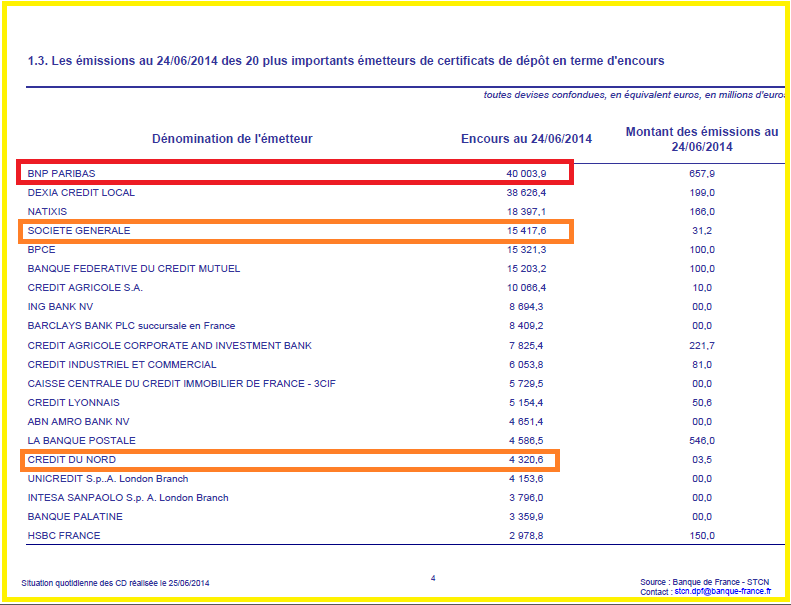Select the encours value 4 651,4

(526, 422)
